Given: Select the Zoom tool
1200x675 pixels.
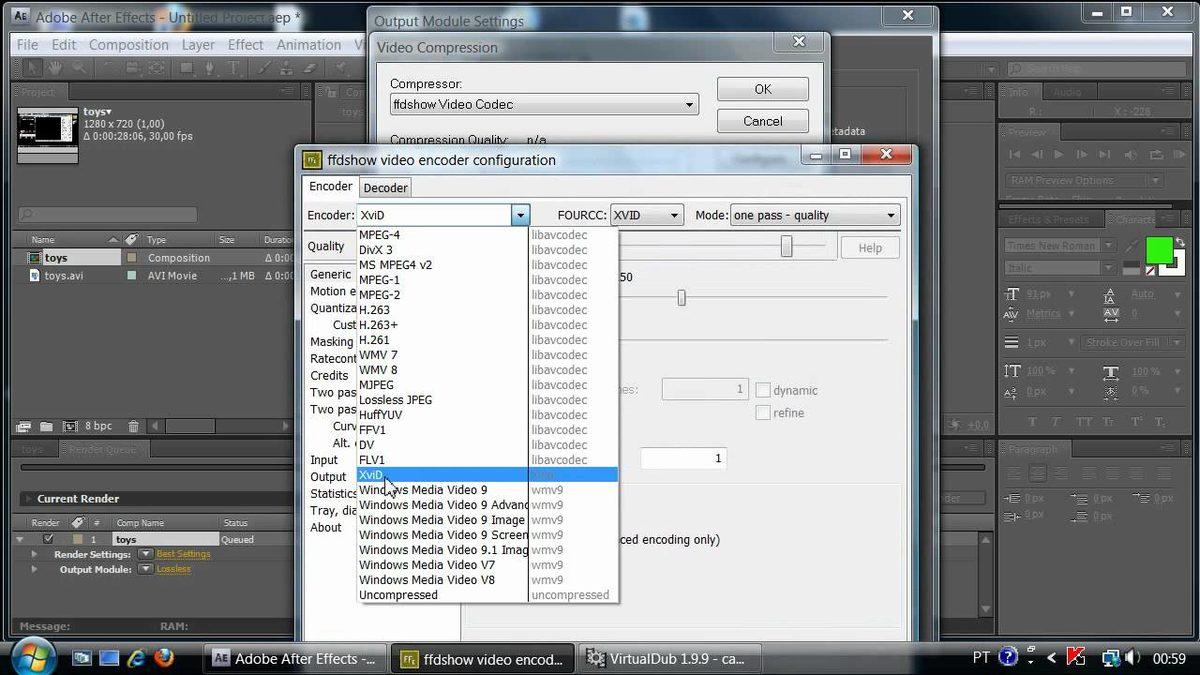Looking at the screenshot, I should pyautogui.click(x=78, y=68).
